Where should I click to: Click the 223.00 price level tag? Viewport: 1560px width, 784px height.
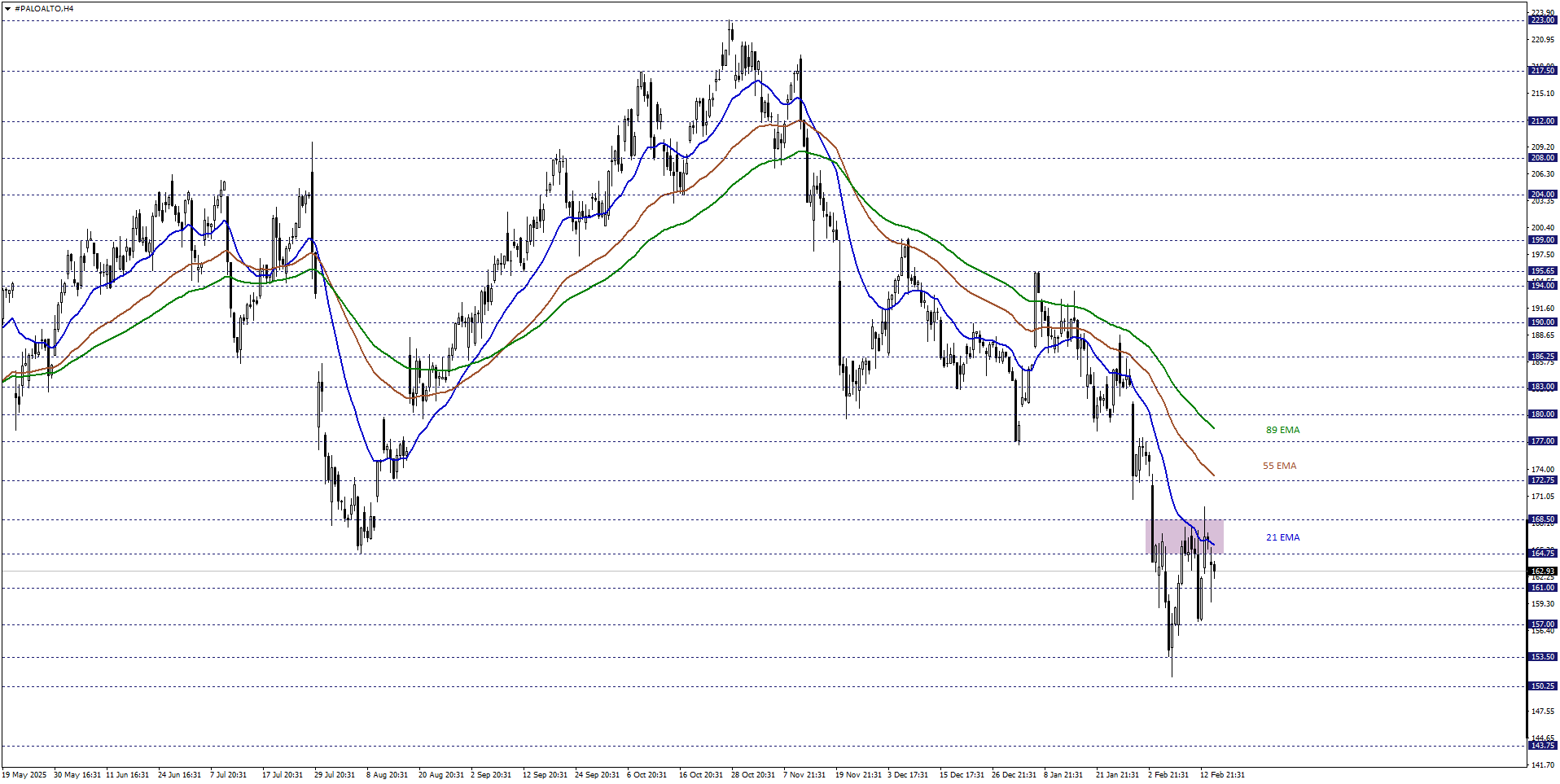(1542, 20)
